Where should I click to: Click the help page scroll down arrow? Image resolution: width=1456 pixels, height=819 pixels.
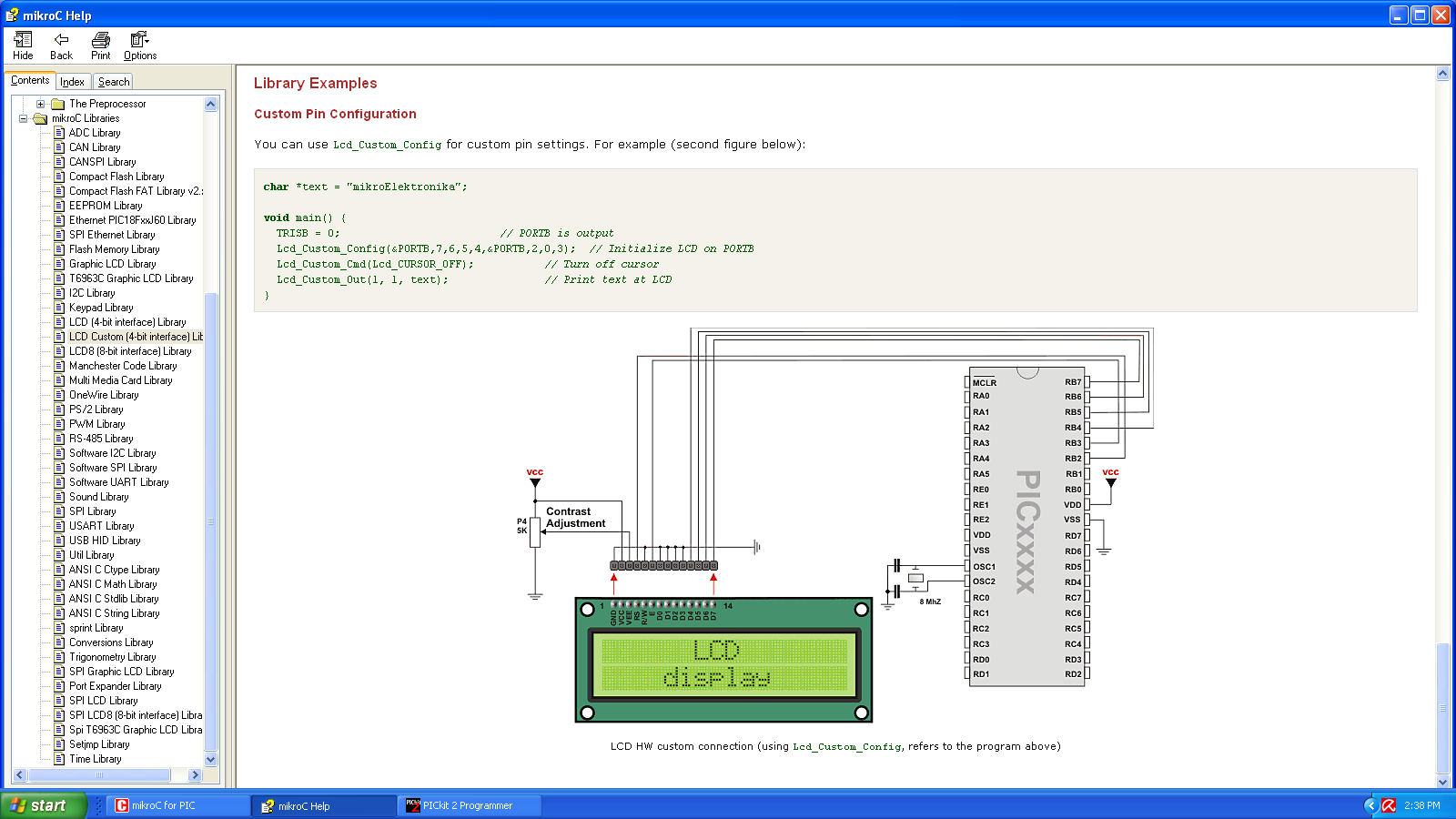point(1442,782)
